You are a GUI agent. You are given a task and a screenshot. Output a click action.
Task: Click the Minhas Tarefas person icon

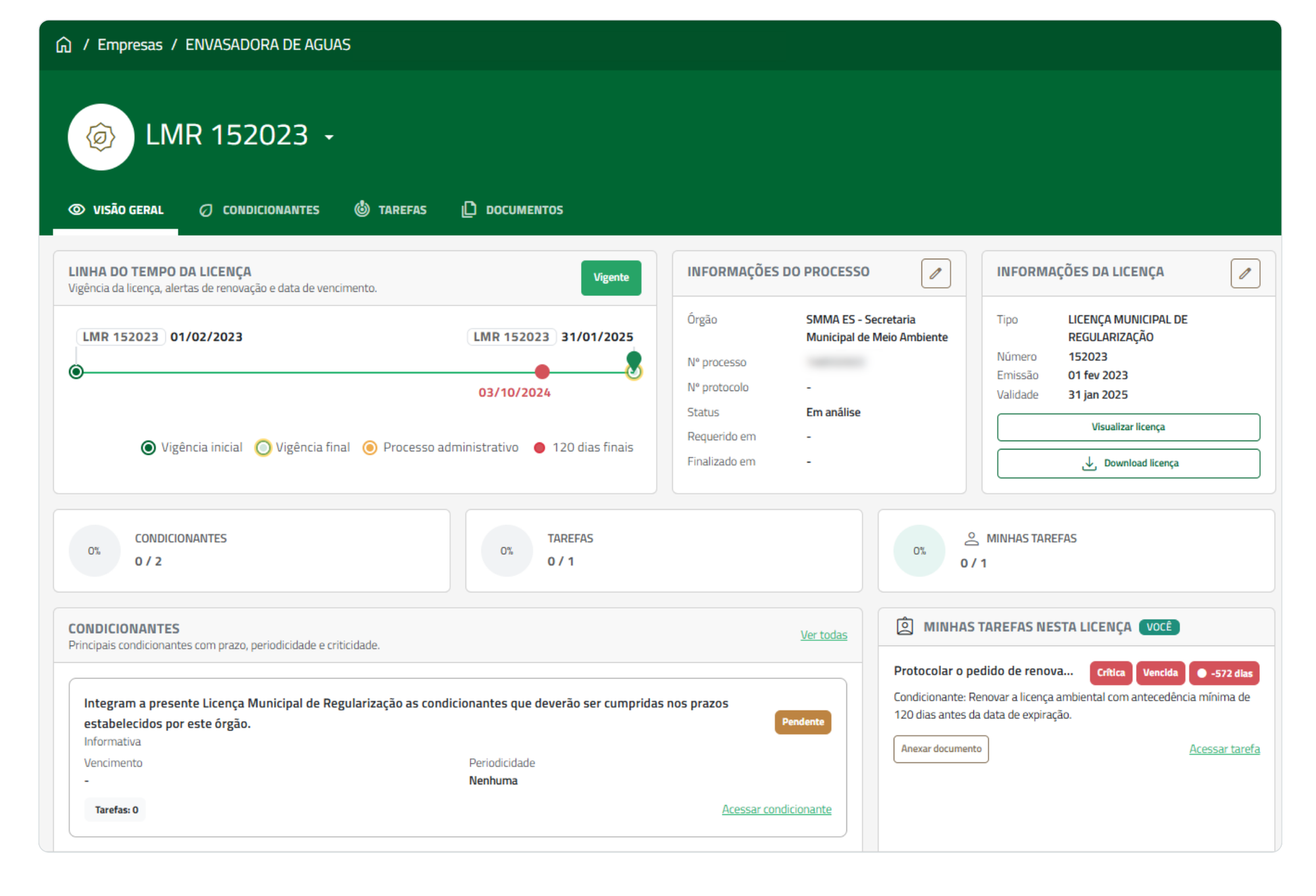coord(971,539)
